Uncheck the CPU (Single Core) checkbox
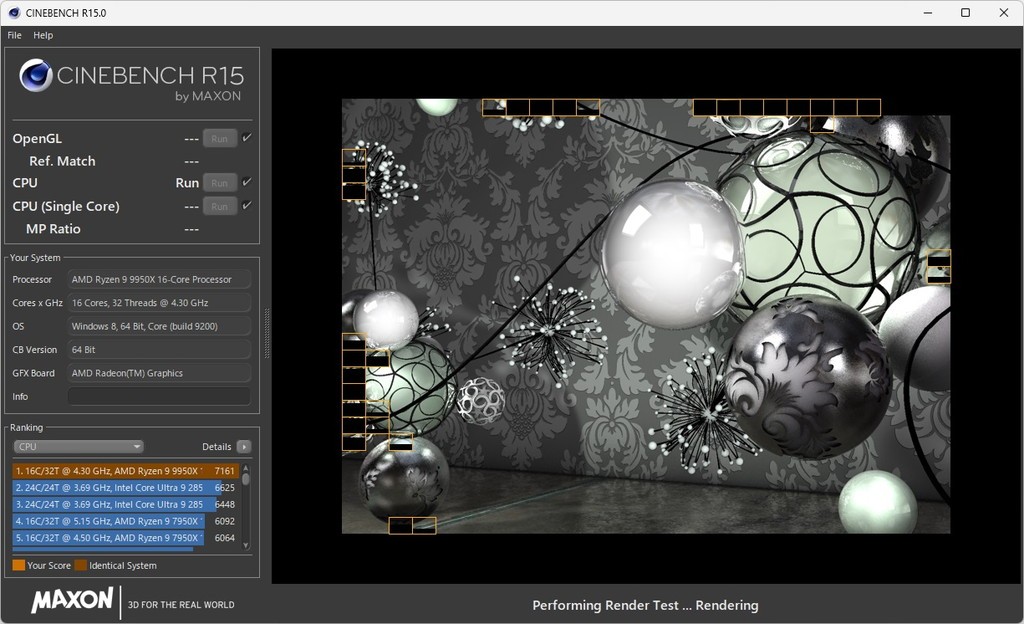Screen dimensions: 1024x624 pyautogui.click(x=247, y=205)
